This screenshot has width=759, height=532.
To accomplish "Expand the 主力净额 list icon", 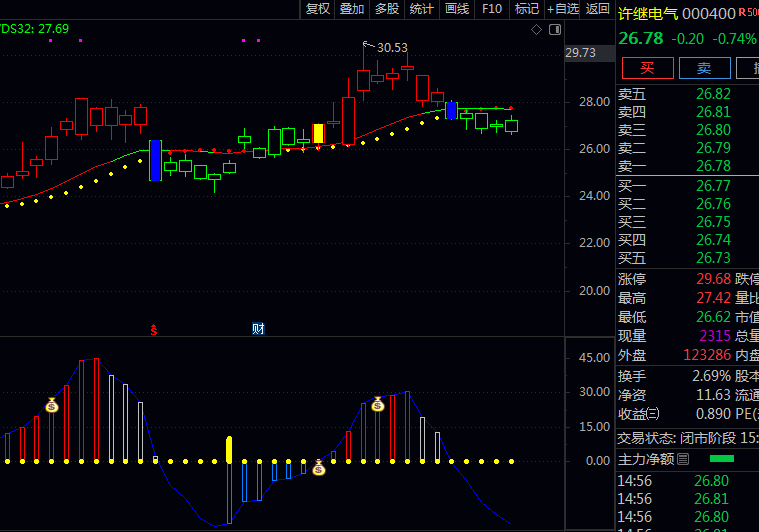I will [683, 459].
